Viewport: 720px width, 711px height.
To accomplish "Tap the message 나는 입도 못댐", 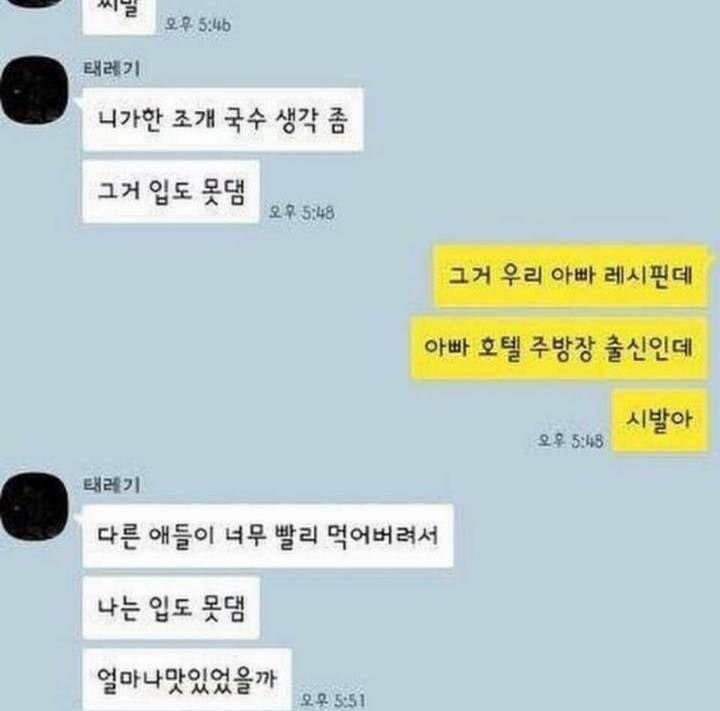I will tap(171, 608).
